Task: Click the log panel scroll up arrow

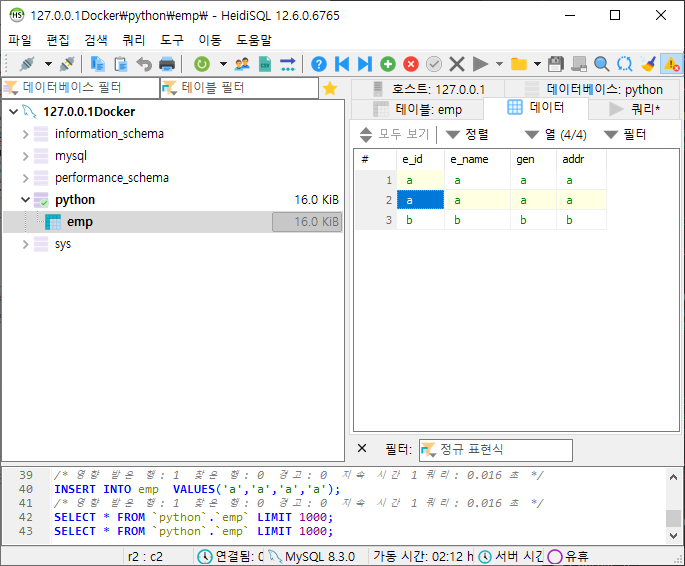Action: [x=673, y=477]
